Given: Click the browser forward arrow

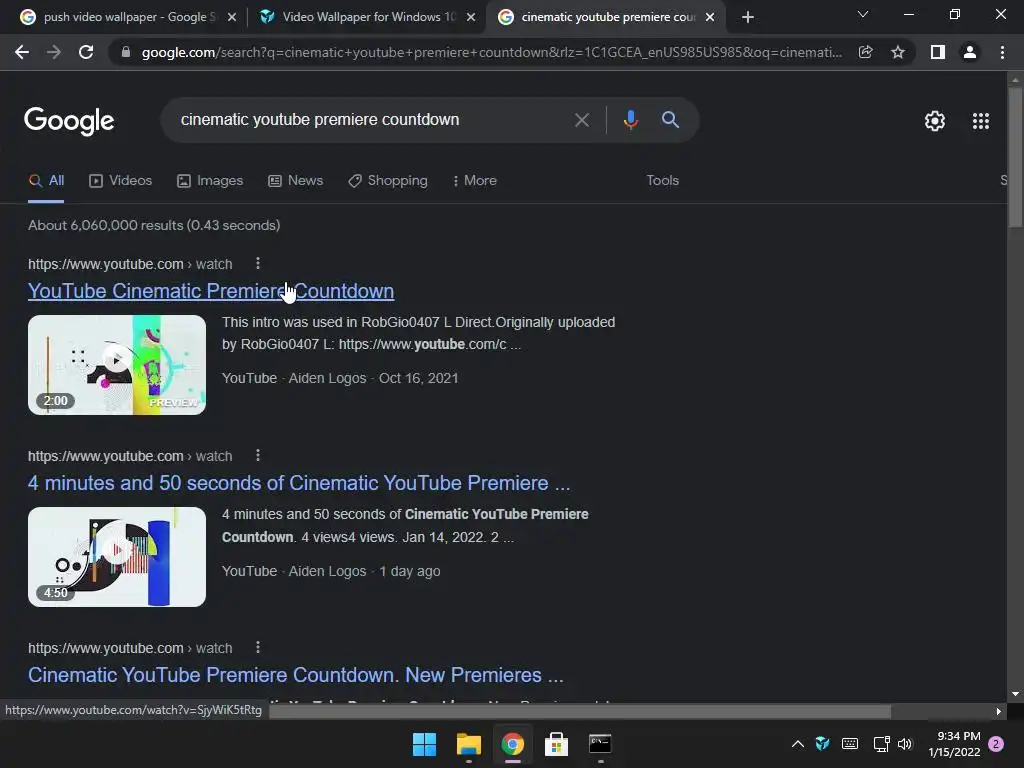Looking at the screenshot, I should 54,52.
